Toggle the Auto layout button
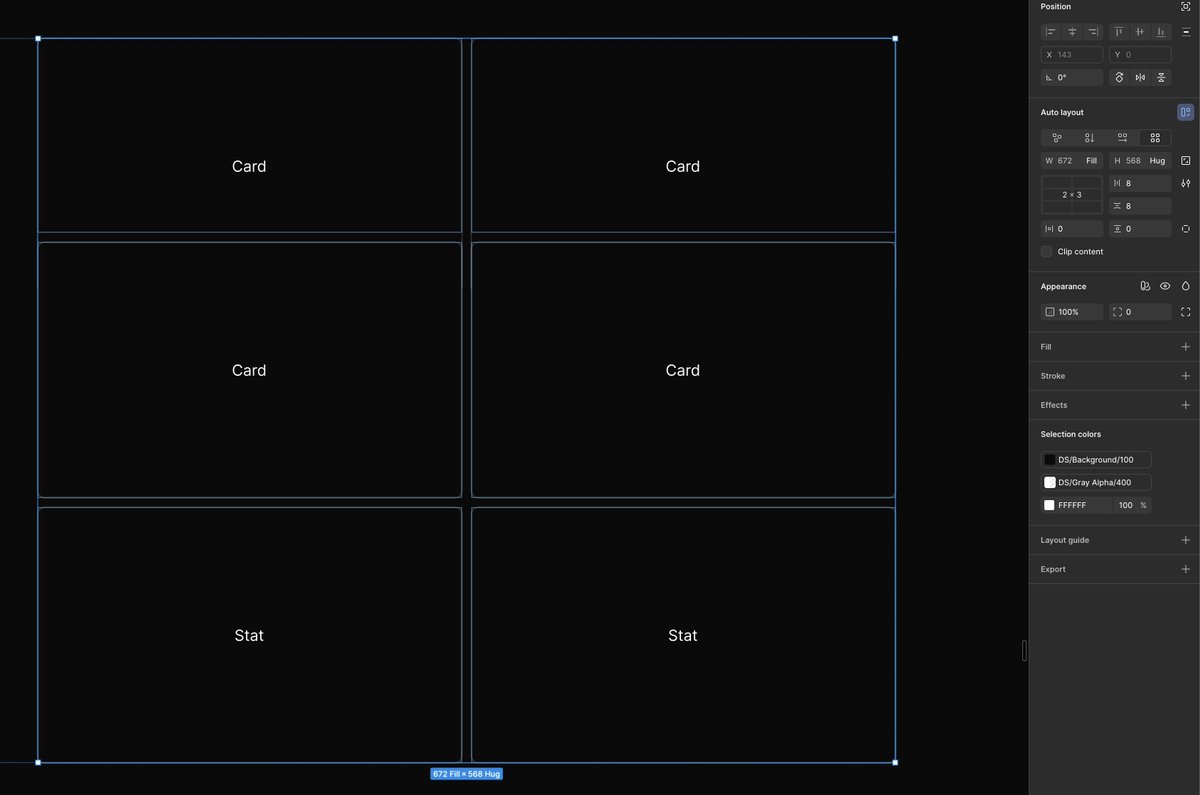The height and width of the screenshot is (795, 1200). 1186,112
